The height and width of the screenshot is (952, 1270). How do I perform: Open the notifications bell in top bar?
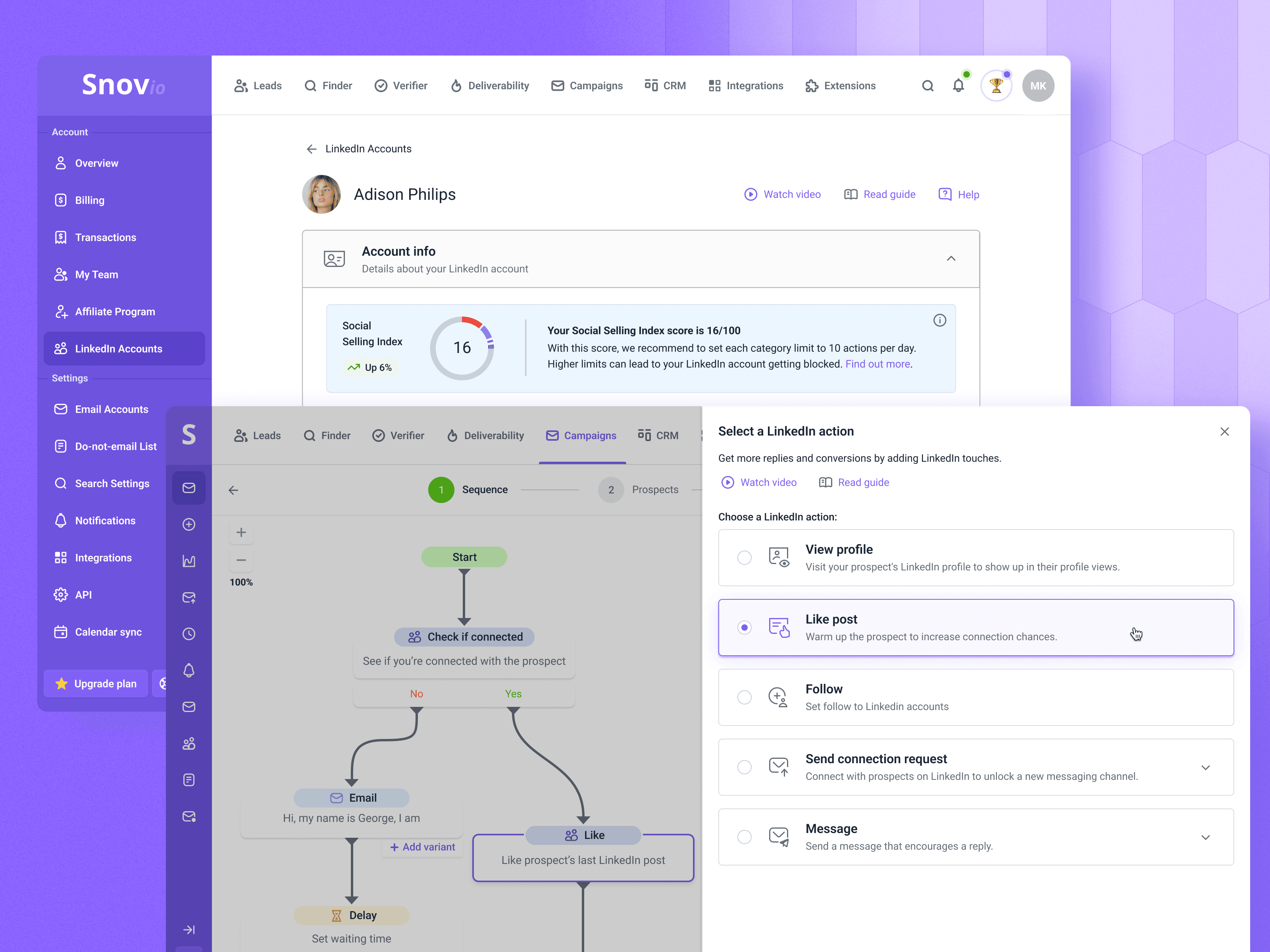(x=958, y=86)
